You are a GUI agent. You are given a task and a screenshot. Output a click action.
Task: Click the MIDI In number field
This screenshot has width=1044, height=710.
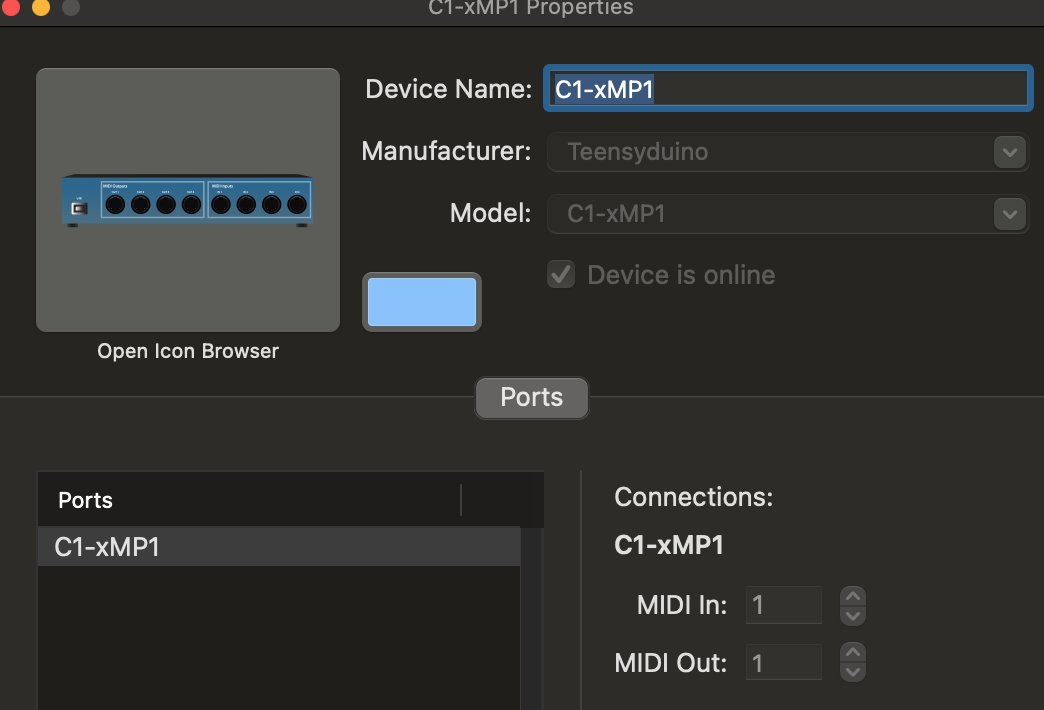point(784,605)
